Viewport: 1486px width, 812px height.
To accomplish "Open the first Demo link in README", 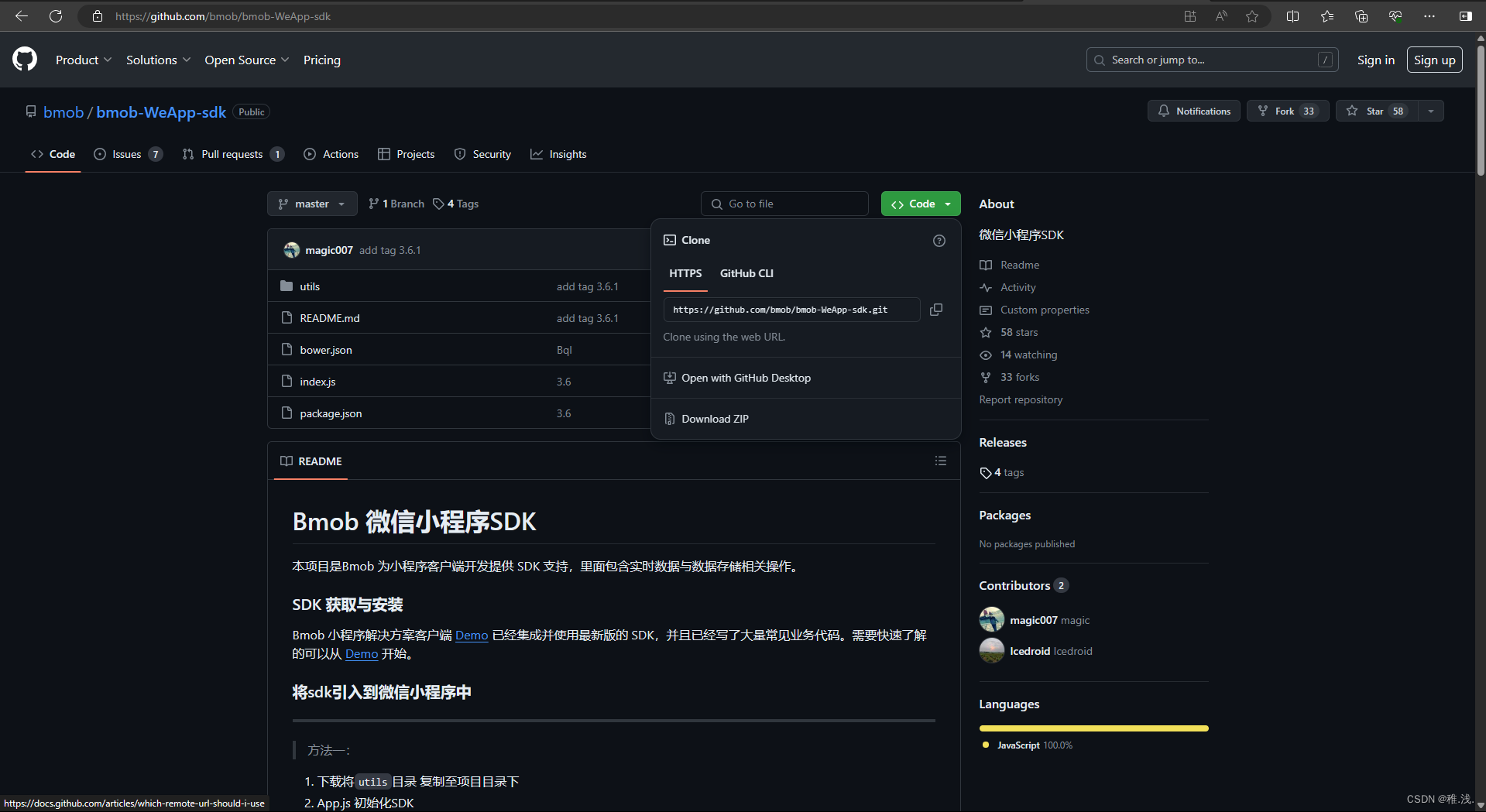I will (x=472, y=635).
